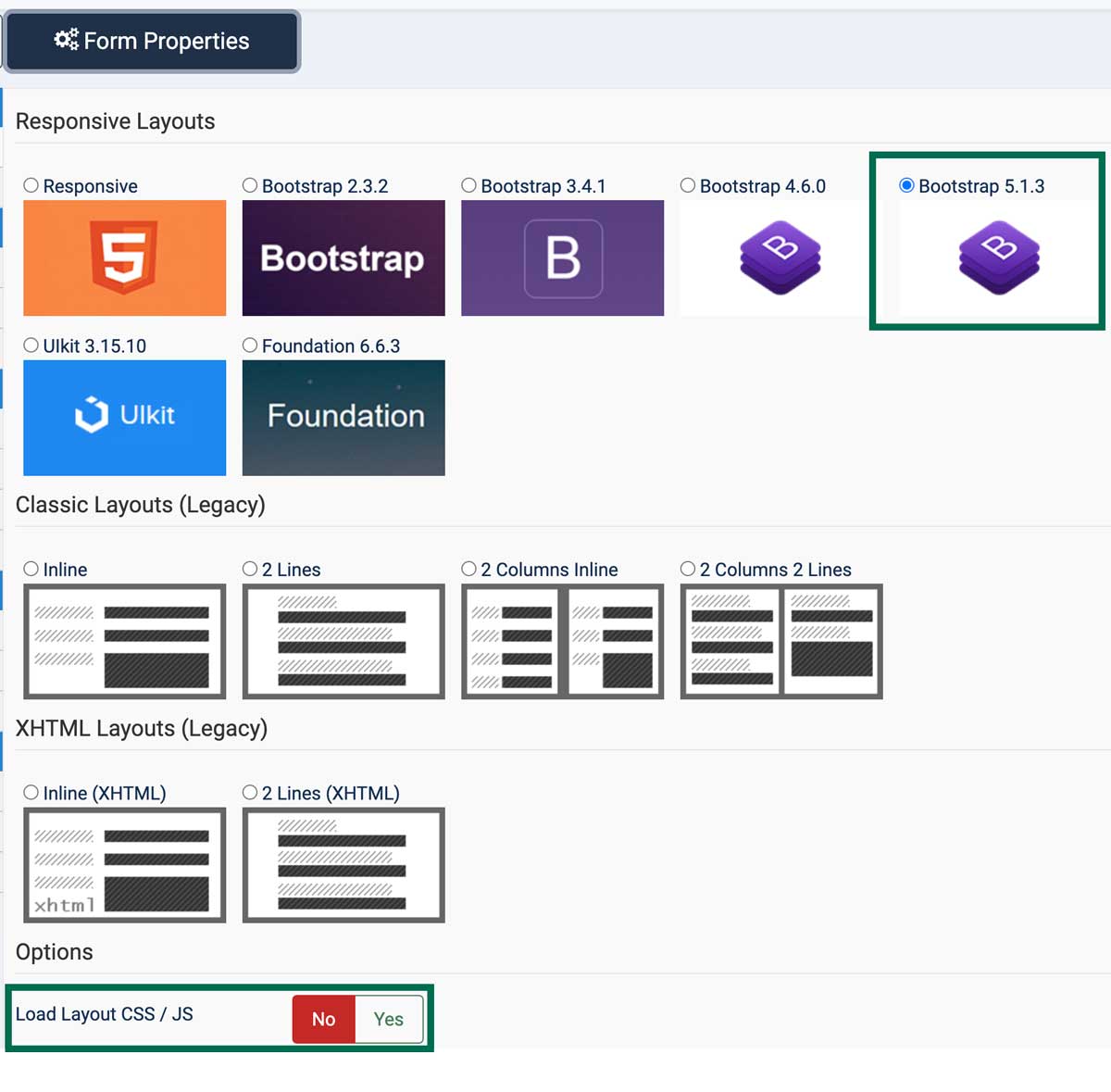1111x1092 pixels.
Task: Select the 2 Lines classic layout radio
Action: (250, 569)
